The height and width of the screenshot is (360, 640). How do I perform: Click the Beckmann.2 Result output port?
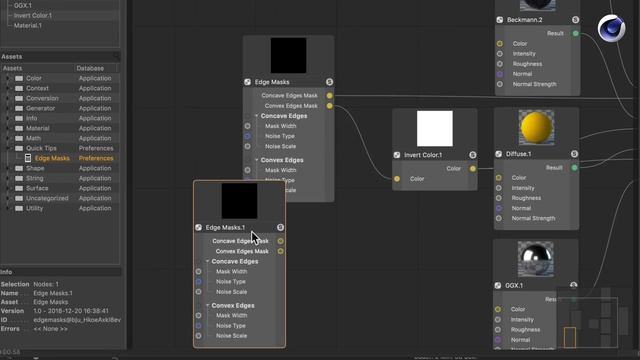click(x=576, y=33)
